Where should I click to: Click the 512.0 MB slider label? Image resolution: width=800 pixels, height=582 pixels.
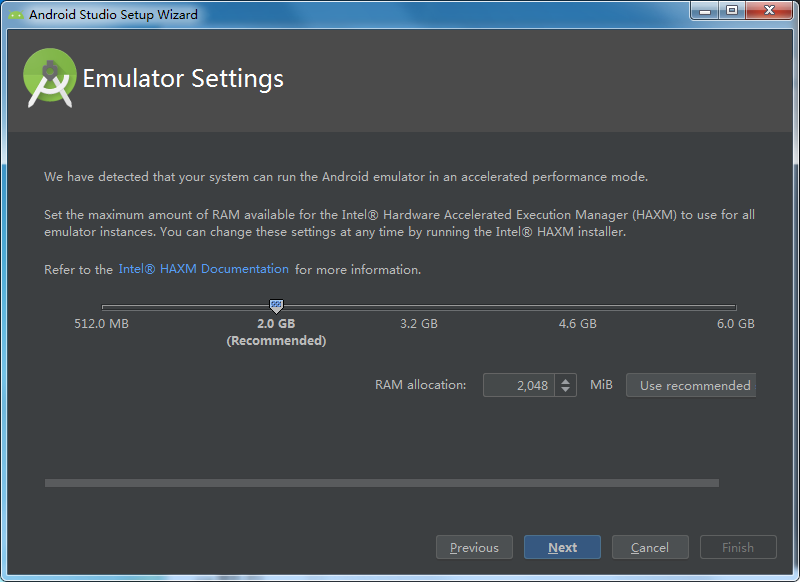coord(102,323)
